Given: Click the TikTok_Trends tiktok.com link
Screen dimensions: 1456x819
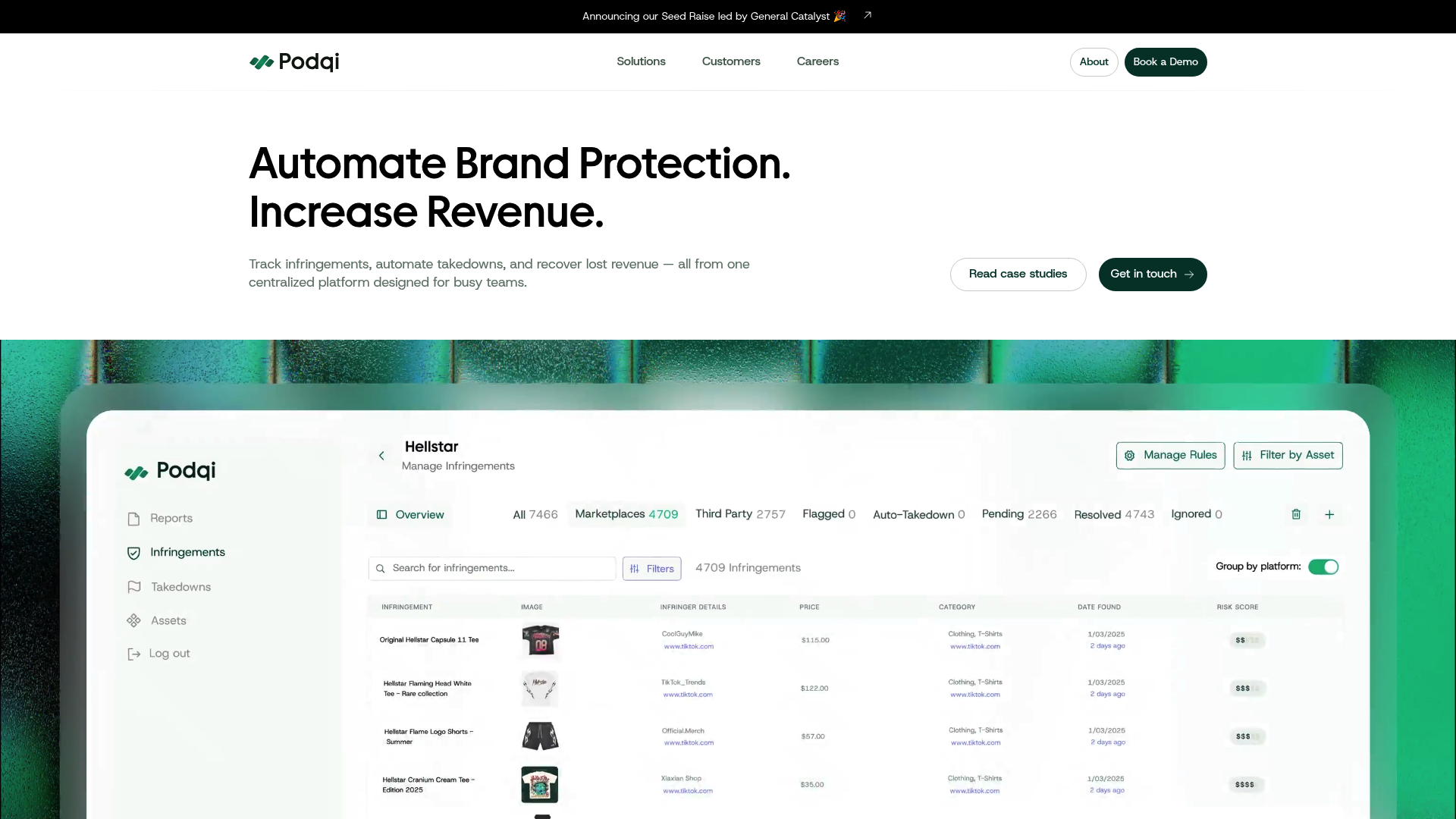Looking at the screenshot, I should (x=688, y=695).
